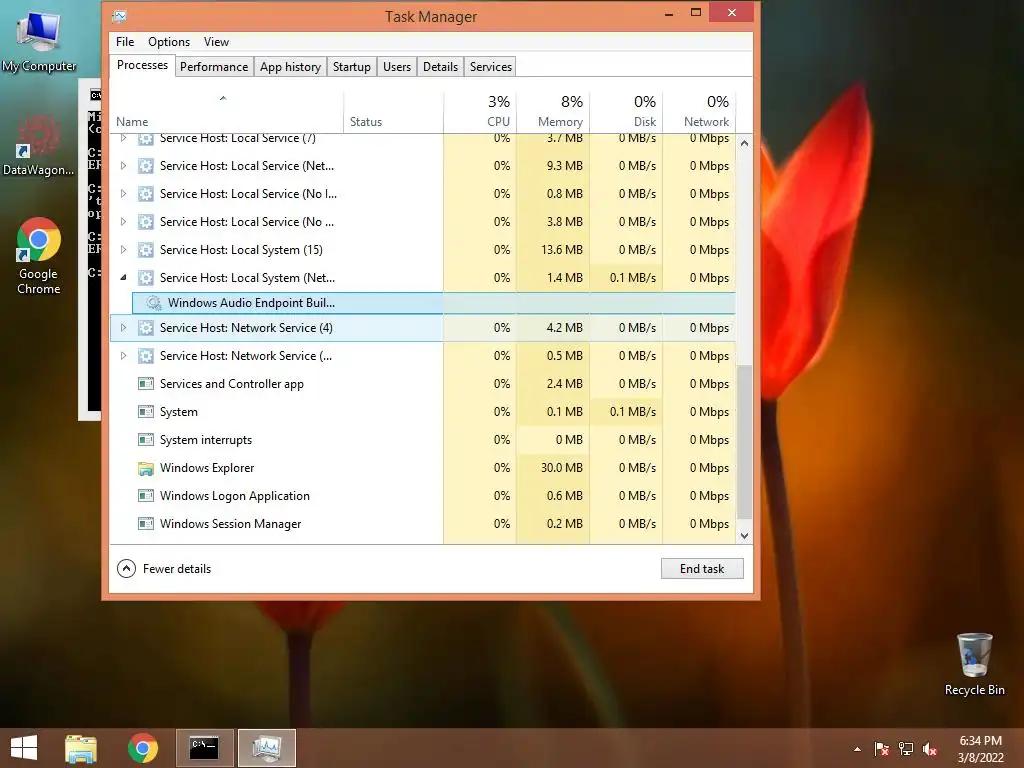
Task: Click the System process icon
Action: point(146,412)
